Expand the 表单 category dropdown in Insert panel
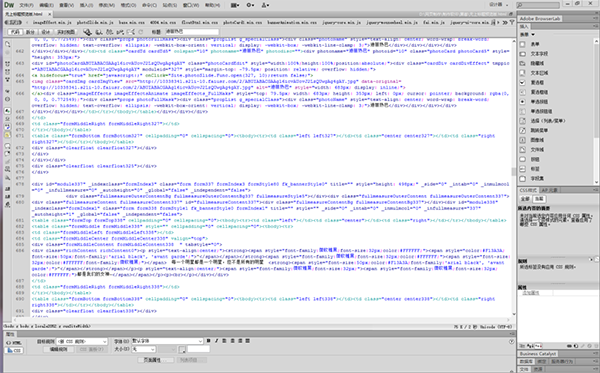Image resolution: width=600 pixels, height=373 pixels. pyautogui.click(x=527, y=34)
